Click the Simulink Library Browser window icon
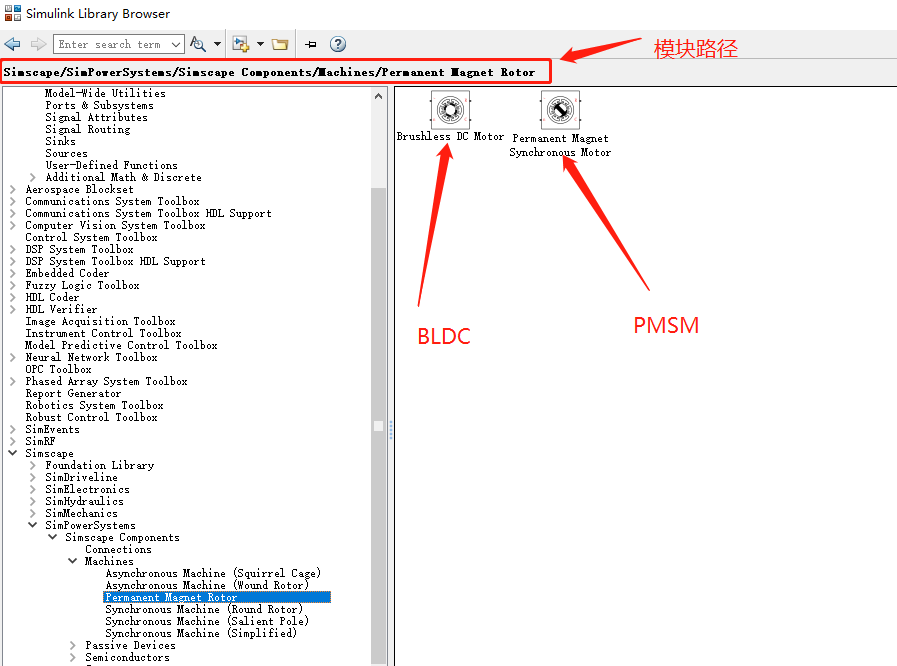This screenshot has height=666, width=897. 13,13
